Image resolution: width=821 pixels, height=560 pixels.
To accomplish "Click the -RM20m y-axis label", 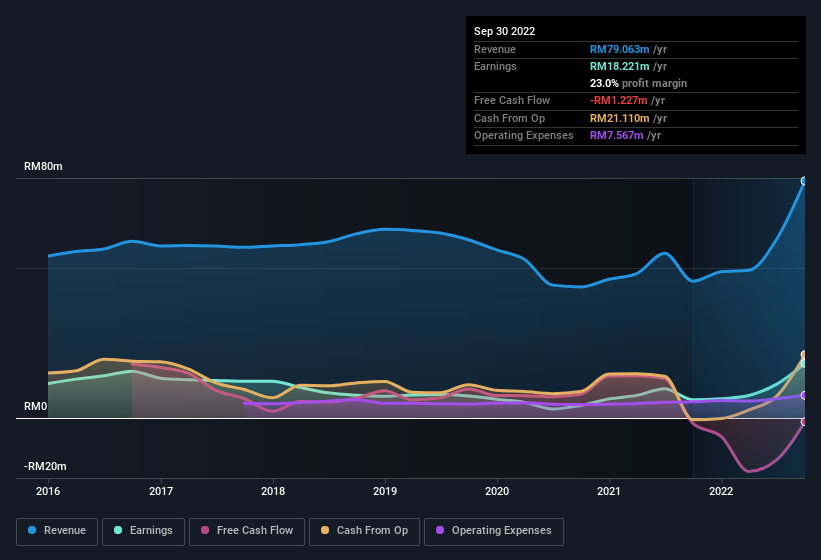I will coord(45,466).
